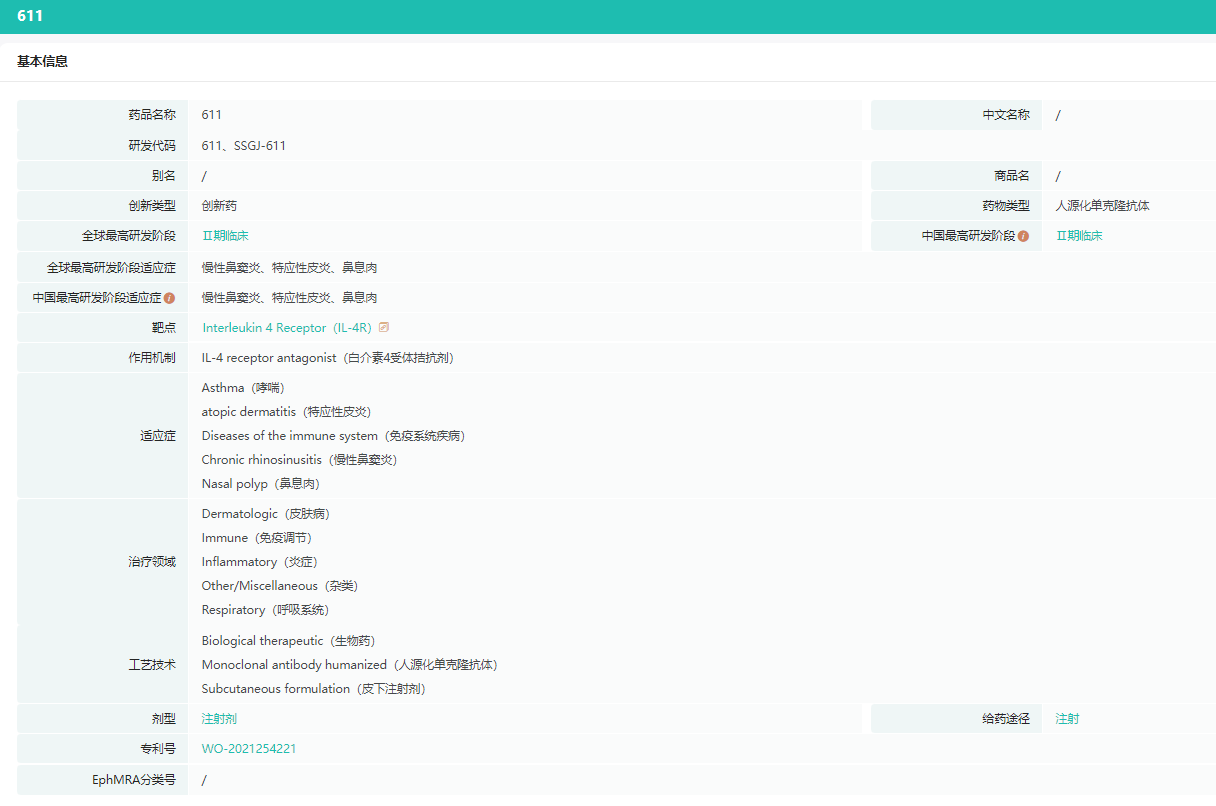This screenshot has width=1216, height=806.
Task: Select global-stage indications 慢性鼻窦炎、特应性皮炎、鼻息肉
Action: [289, 268]
